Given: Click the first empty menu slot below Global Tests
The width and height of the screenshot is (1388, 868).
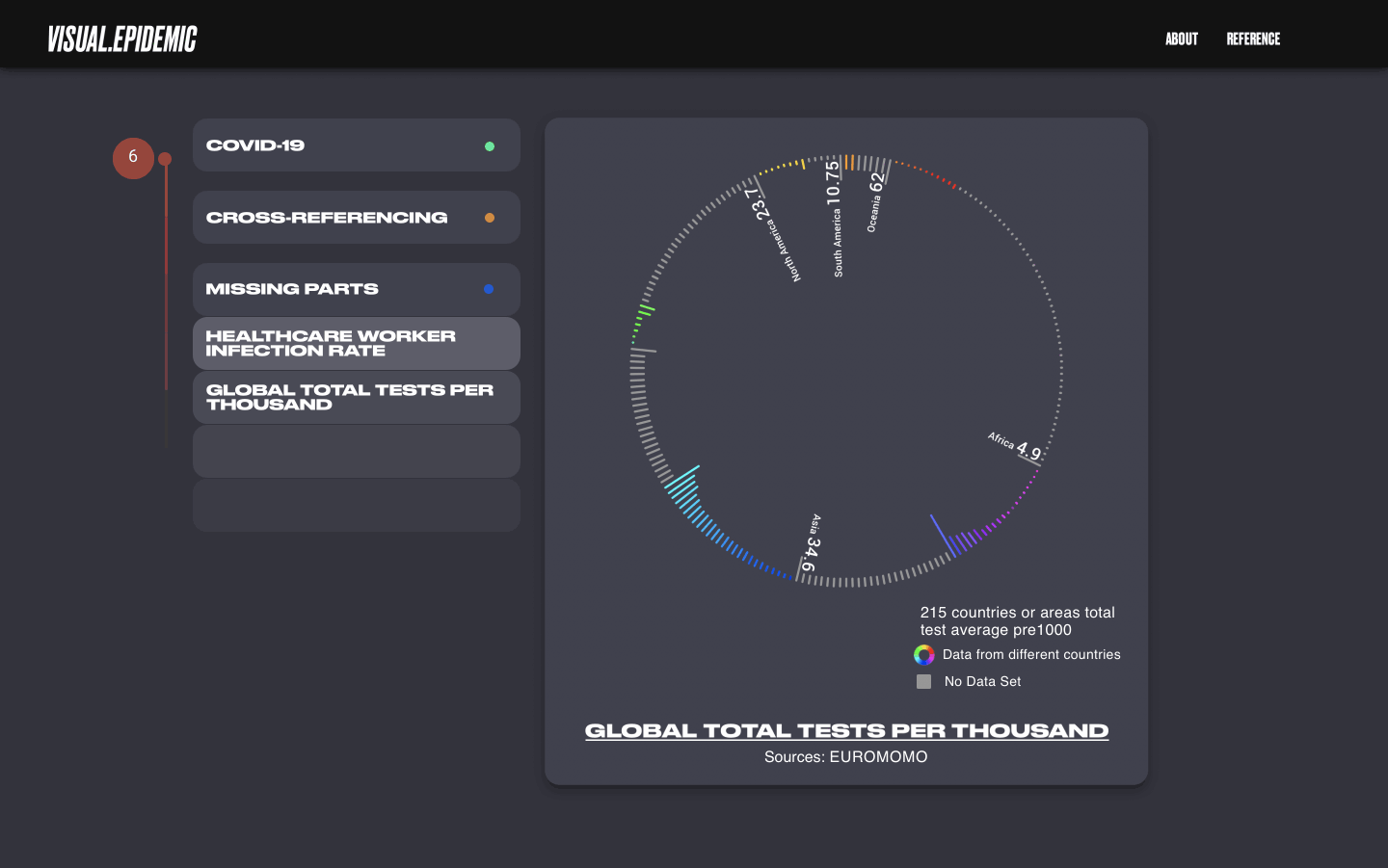Looking at the screenshot, I should (x=357, y=451).
